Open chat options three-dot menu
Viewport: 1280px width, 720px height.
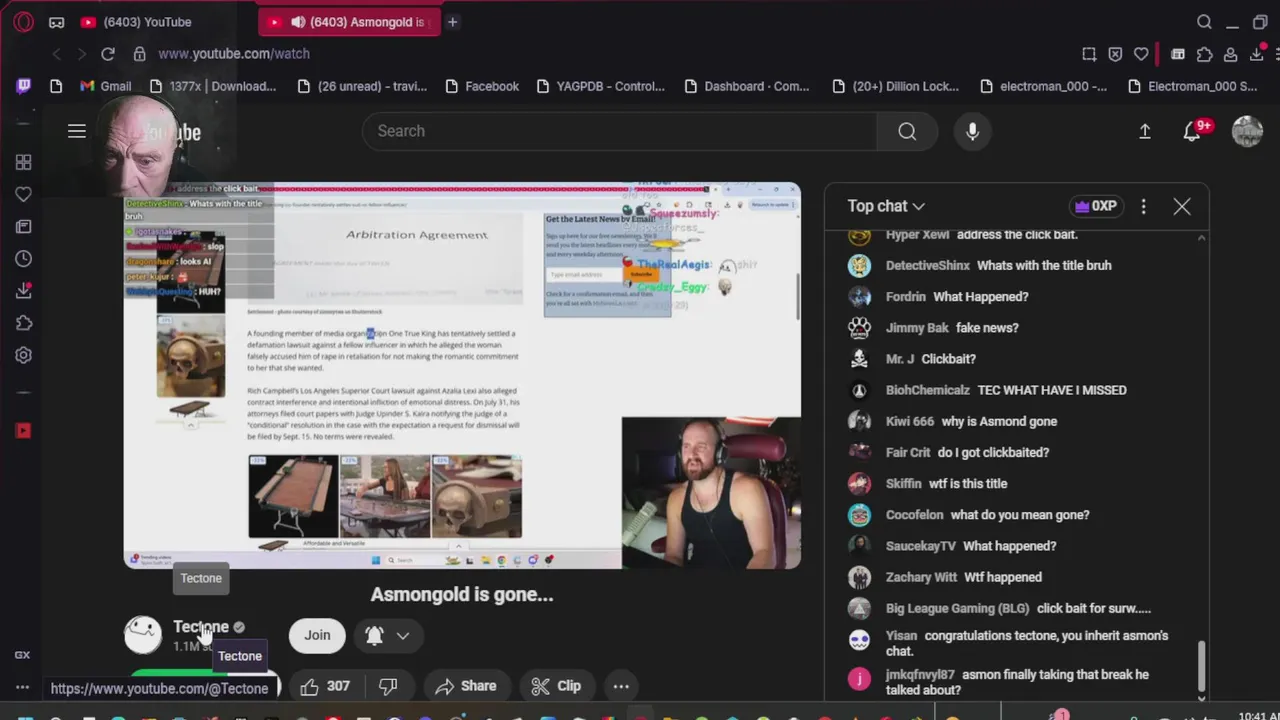(x=1144, y=206)
